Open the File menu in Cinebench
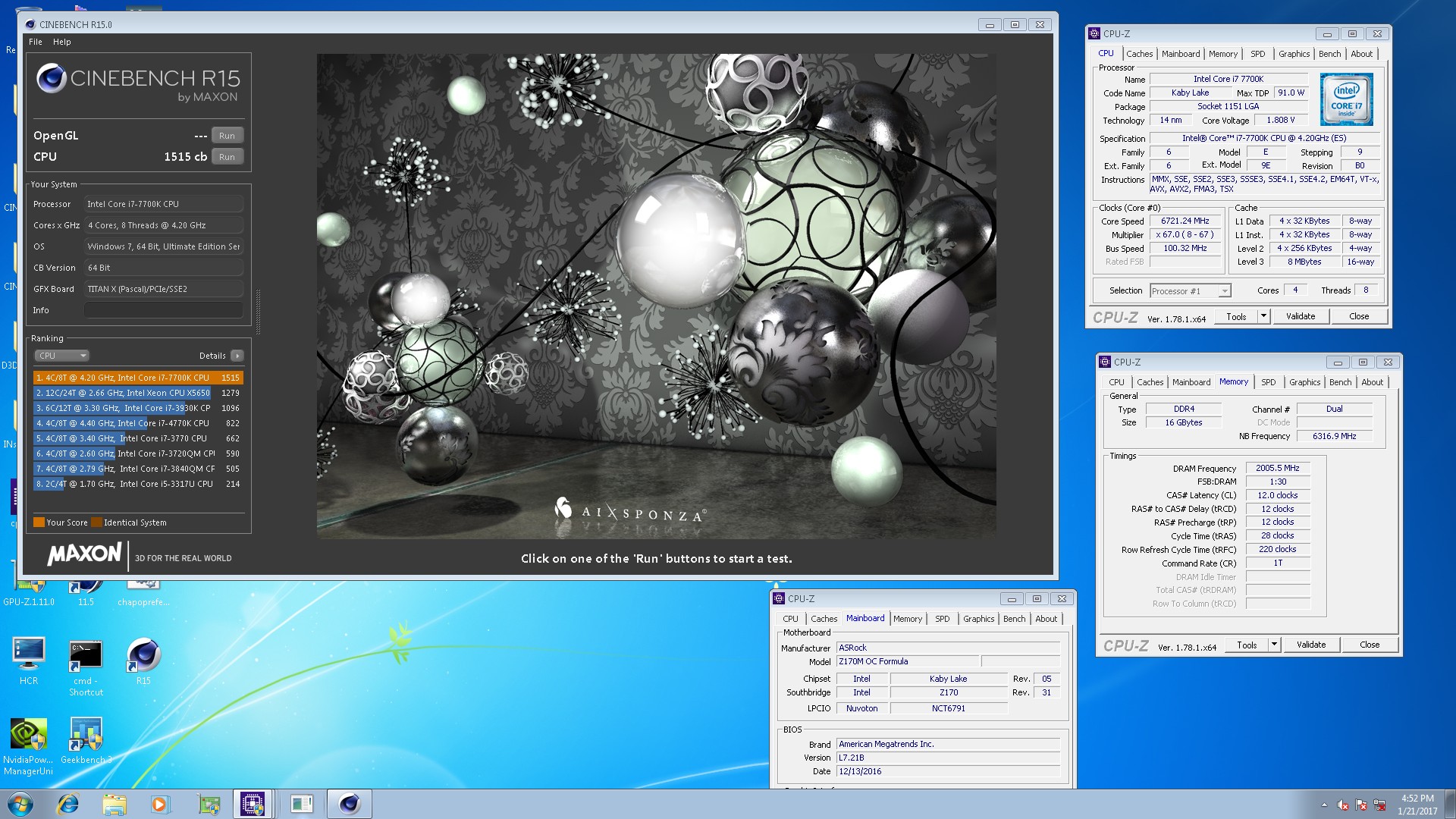Viewport: 1456px width, 819px height. pos(36,42)
